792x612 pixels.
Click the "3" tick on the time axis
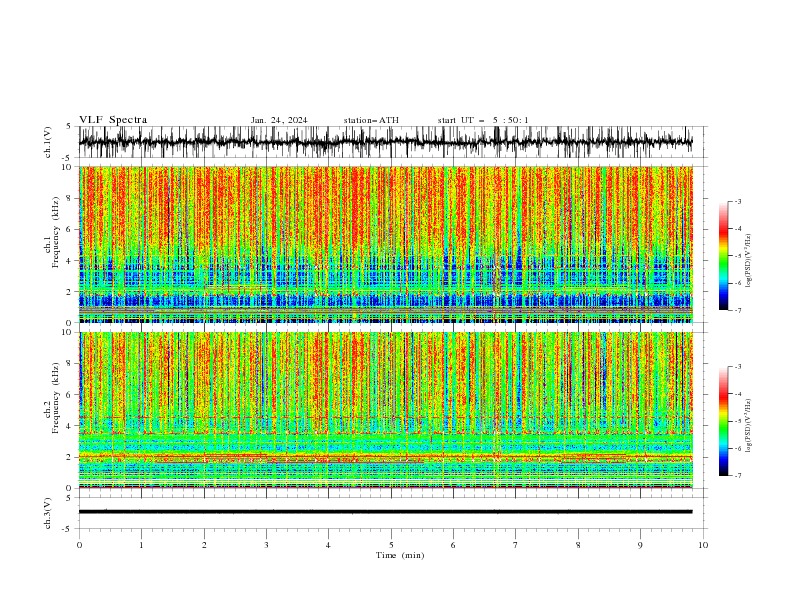[x=266, y=545]
